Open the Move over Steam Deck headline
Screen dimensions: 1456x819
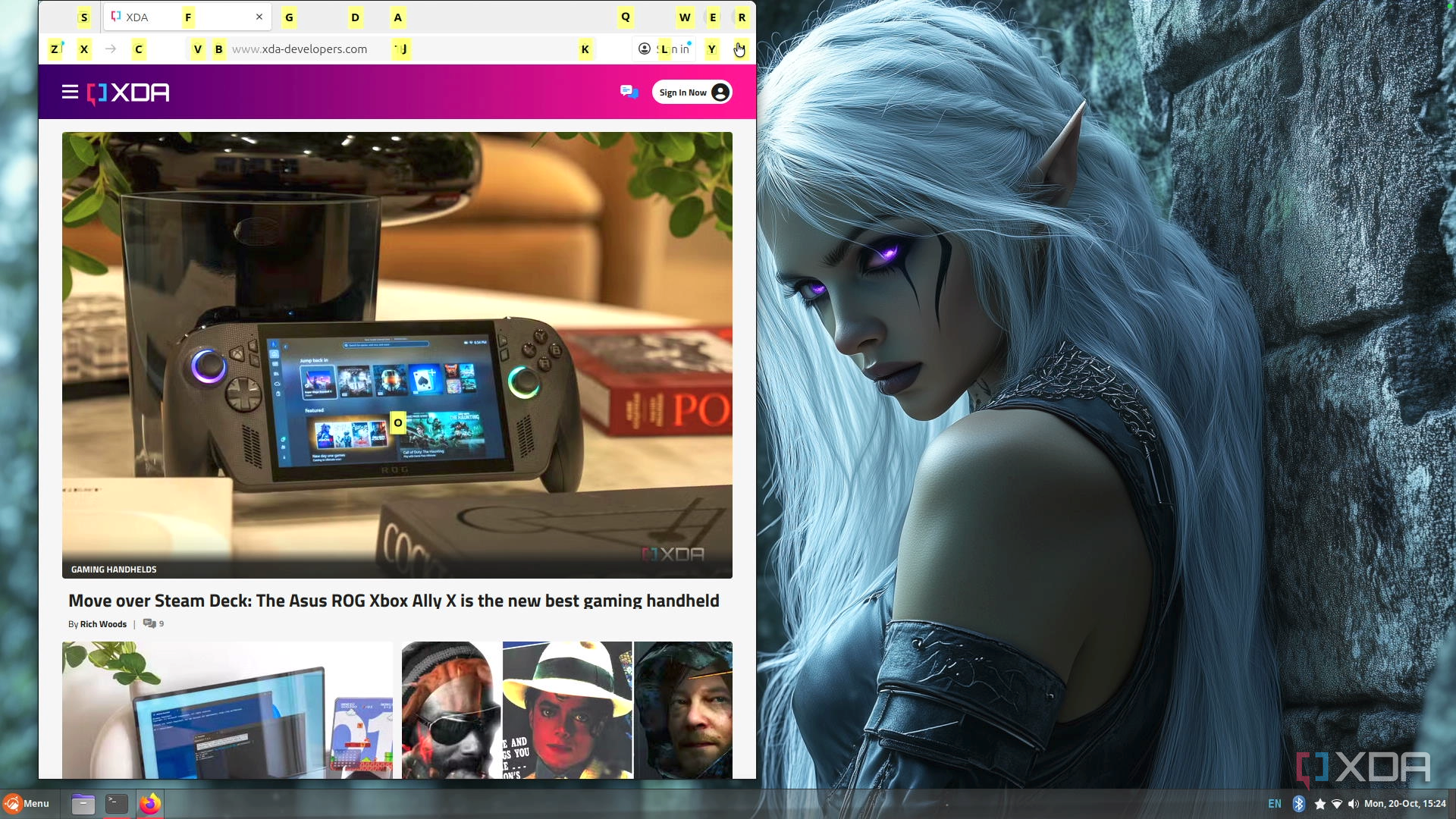[x=394, y=601]
